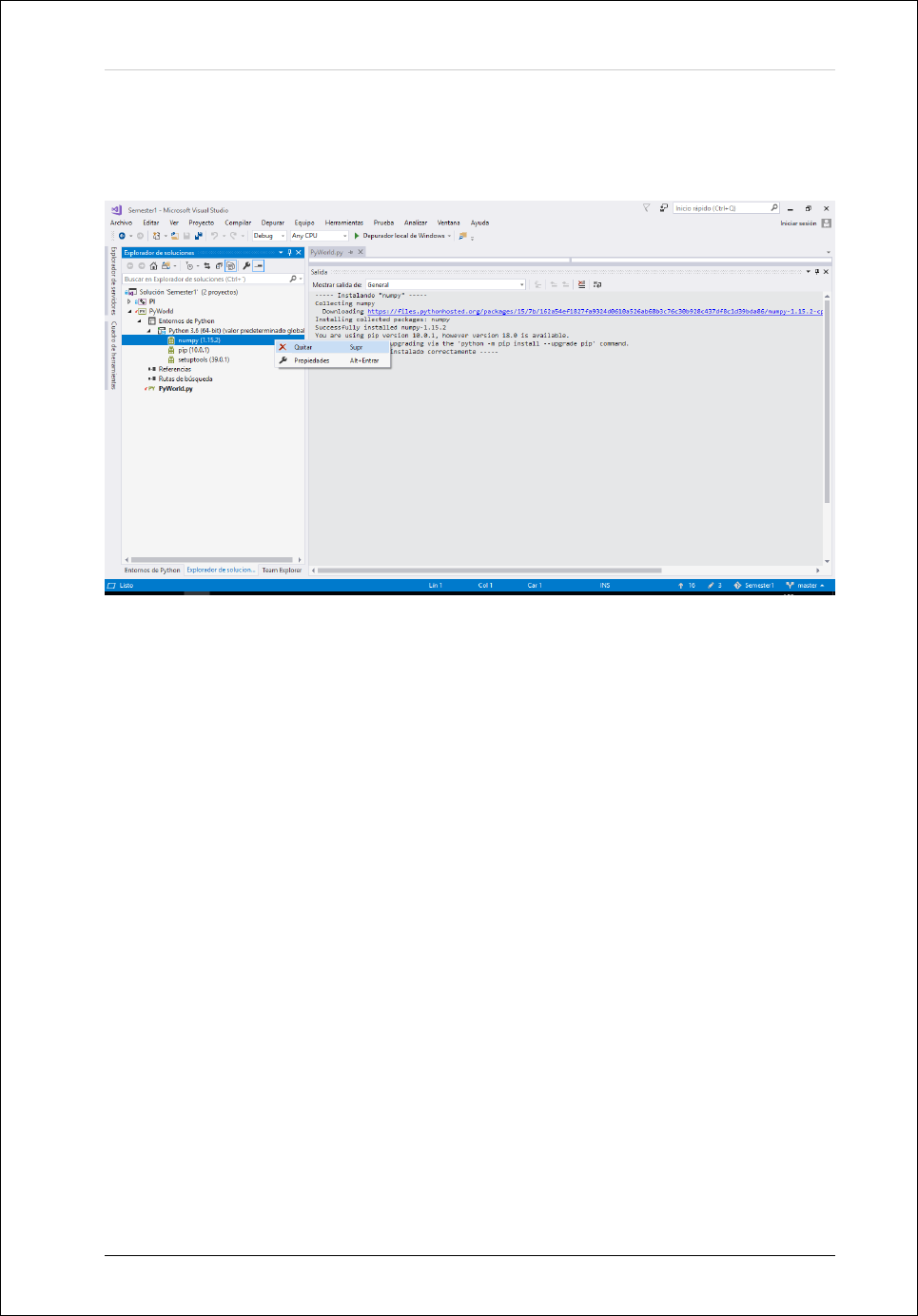Click Clear All icon in Output toolbar
The width and height of the screenshot is (918, 1316).
pyautogui.click(x=581, y=284)
